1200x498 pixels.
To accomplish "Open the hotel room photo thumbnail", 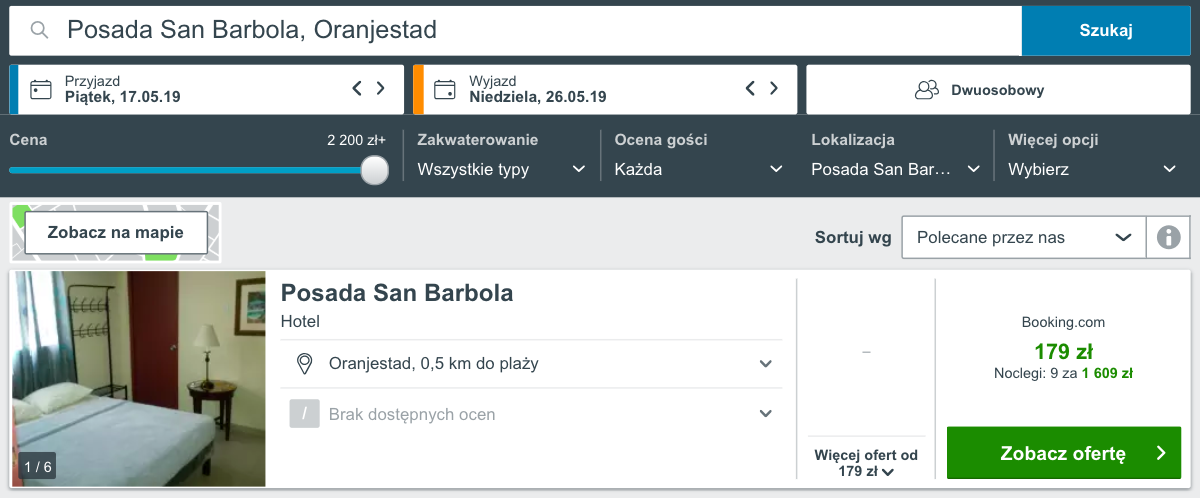I will [138, 378].
